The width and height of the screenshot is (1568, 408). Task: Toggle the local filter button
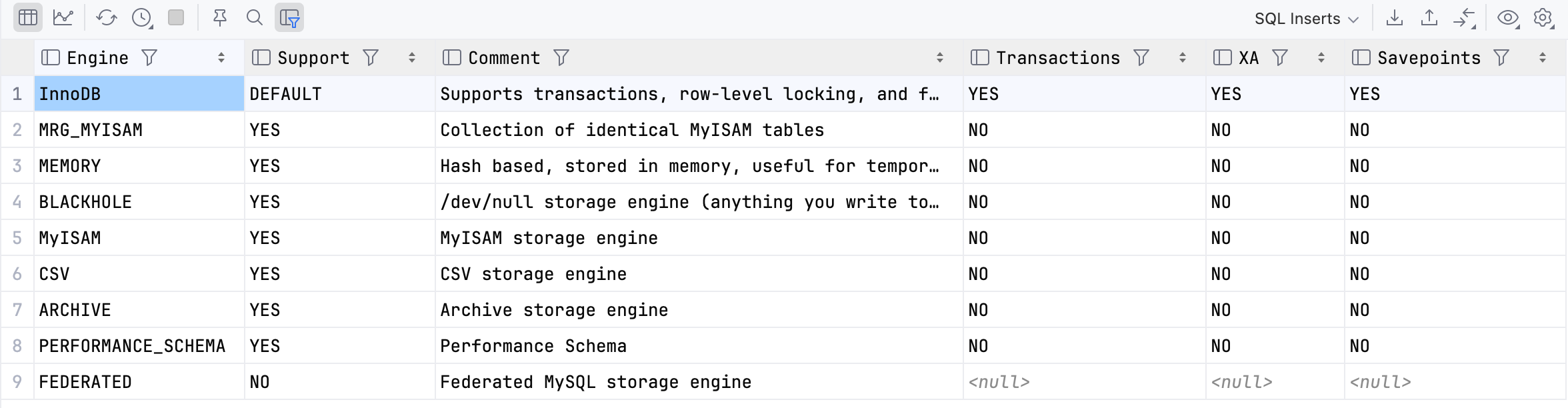tap(289, 18)
